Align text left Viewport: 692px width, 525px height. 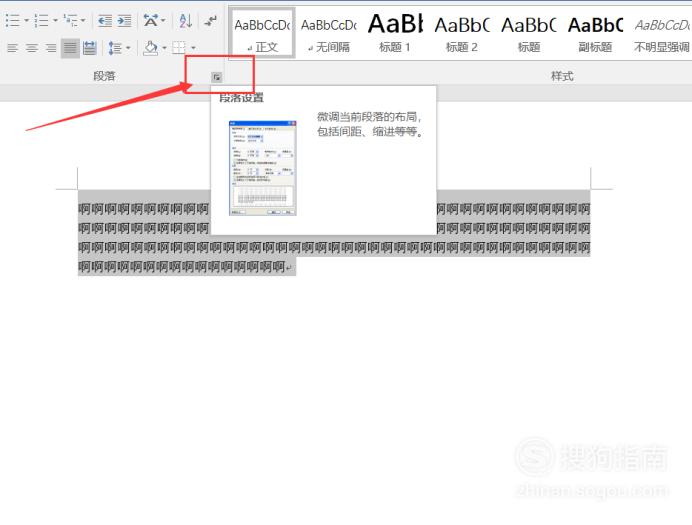(12, 48)
